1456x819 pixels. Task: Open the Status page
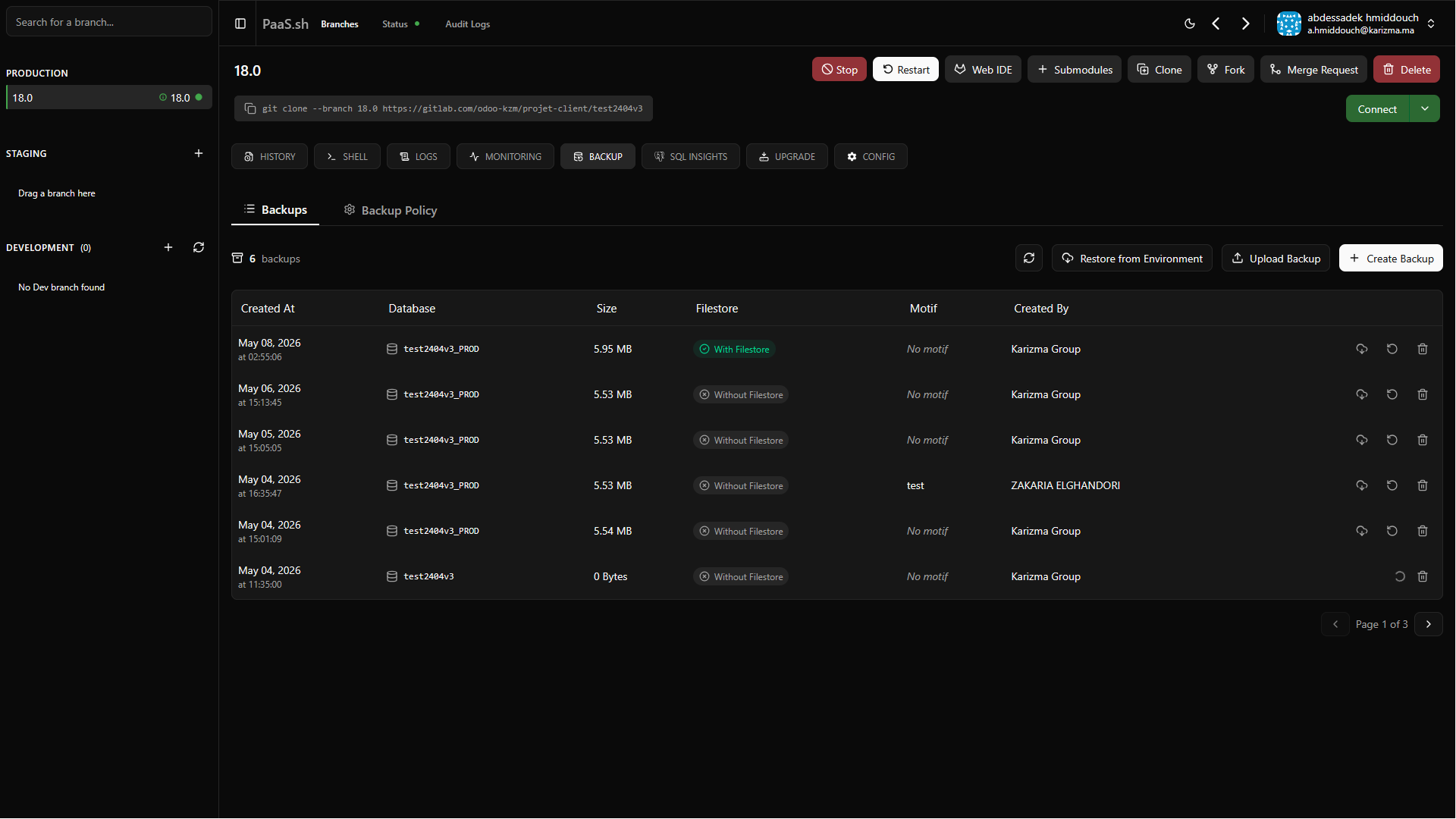tap(400, 24)
